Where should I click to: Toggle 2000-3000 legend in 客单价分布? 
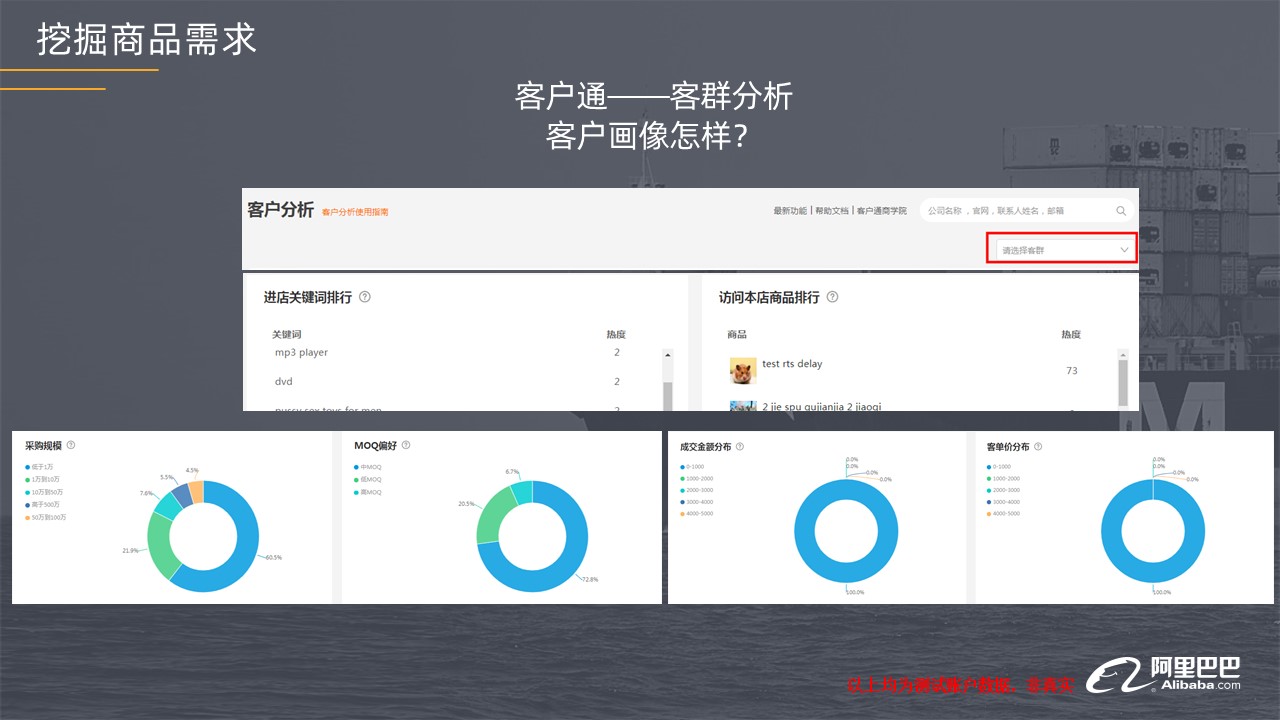pos(1003,490)
